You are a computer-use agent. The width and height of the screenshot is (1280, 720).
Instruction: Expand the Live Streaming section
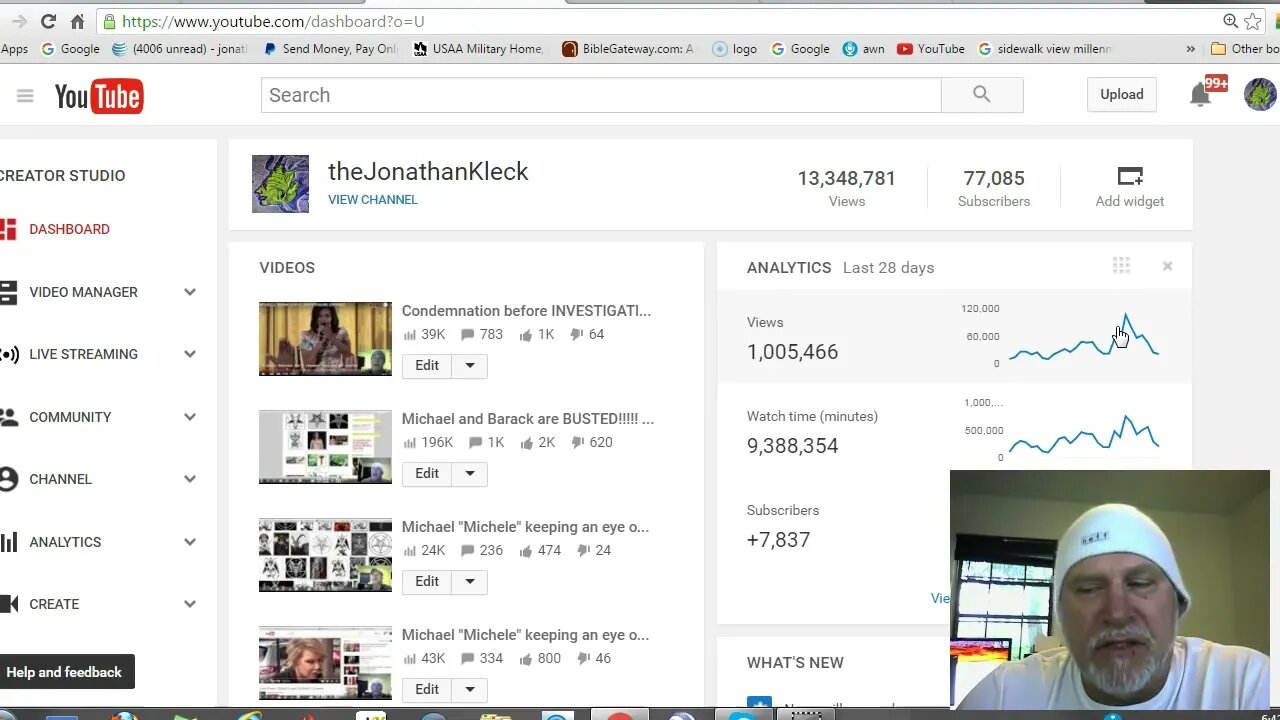click(190, 354)
